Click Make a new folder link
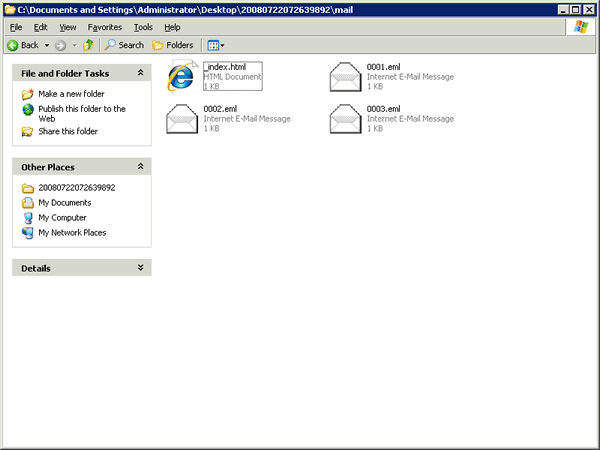 [71, 94]
